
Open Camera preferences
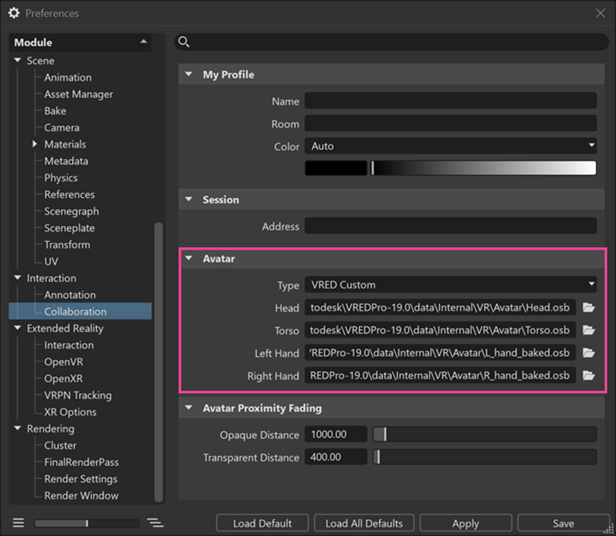click(x=62, y=128)
